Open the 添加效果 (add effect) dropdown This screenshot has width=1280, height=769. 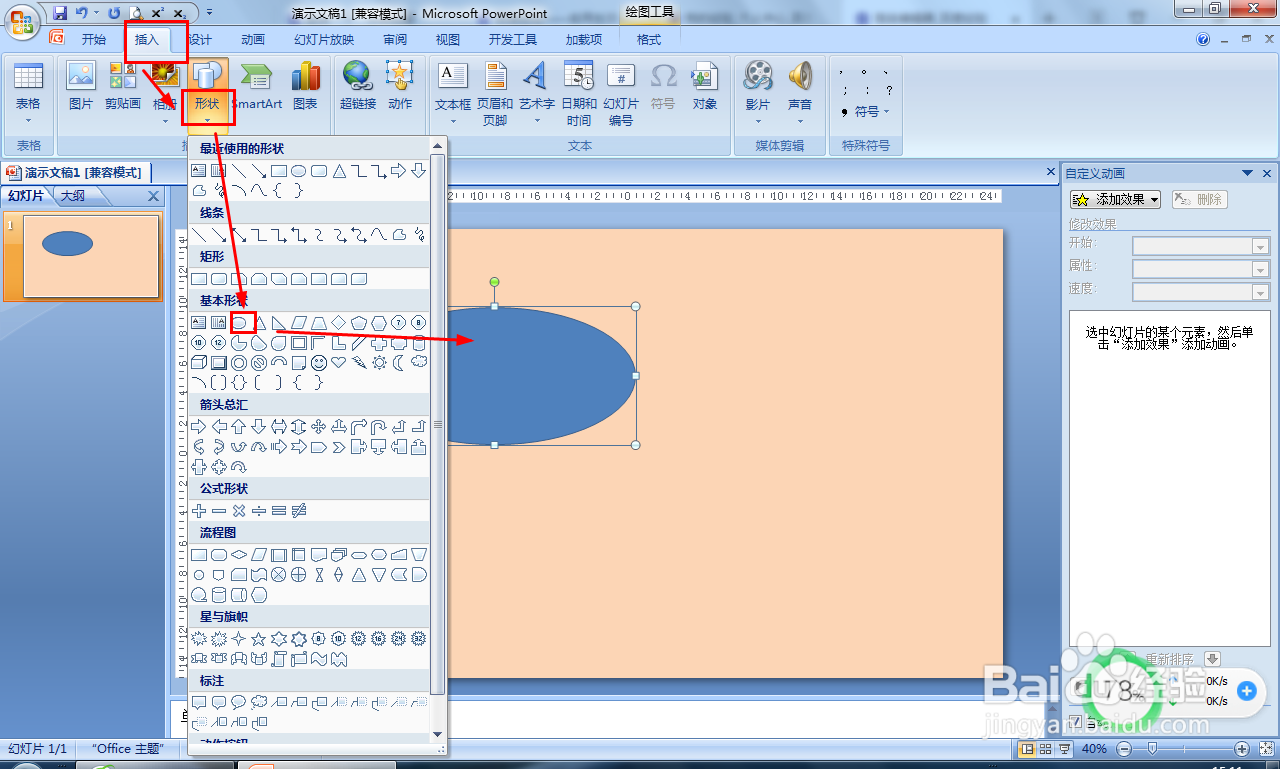[x=1116, y=200]
